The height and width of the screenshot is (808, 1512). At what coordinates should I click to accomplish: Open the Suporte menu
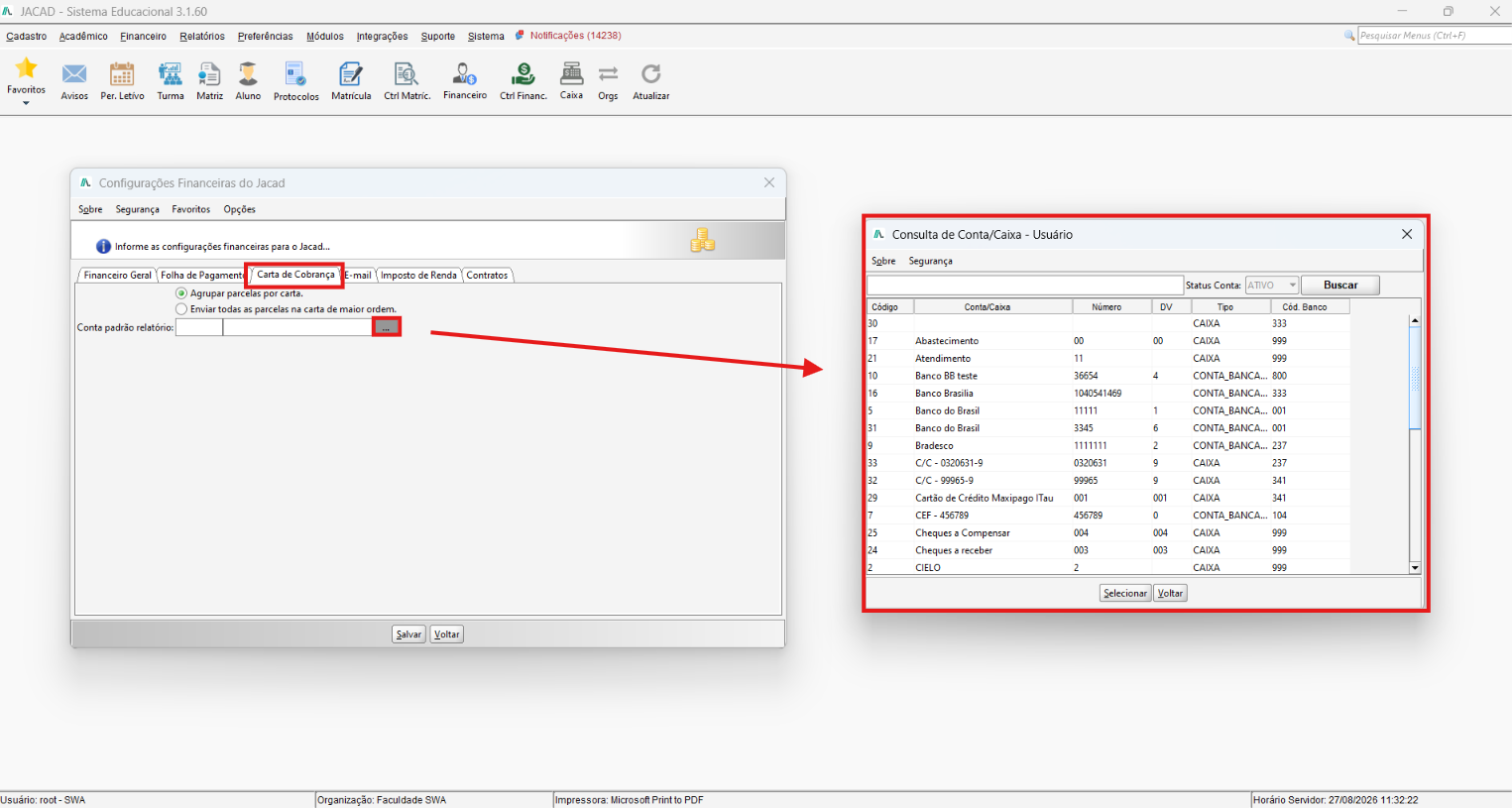tap(438, 37)
